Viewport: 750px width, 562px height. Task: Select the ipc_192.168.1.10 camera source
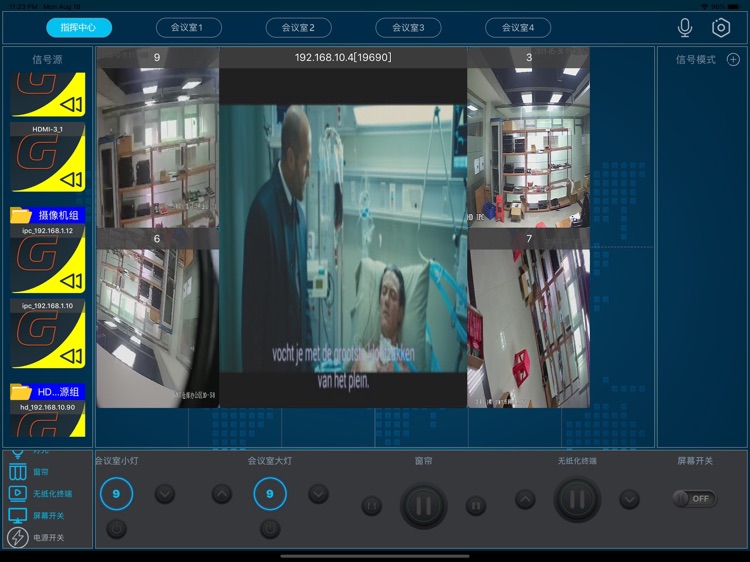47,334
